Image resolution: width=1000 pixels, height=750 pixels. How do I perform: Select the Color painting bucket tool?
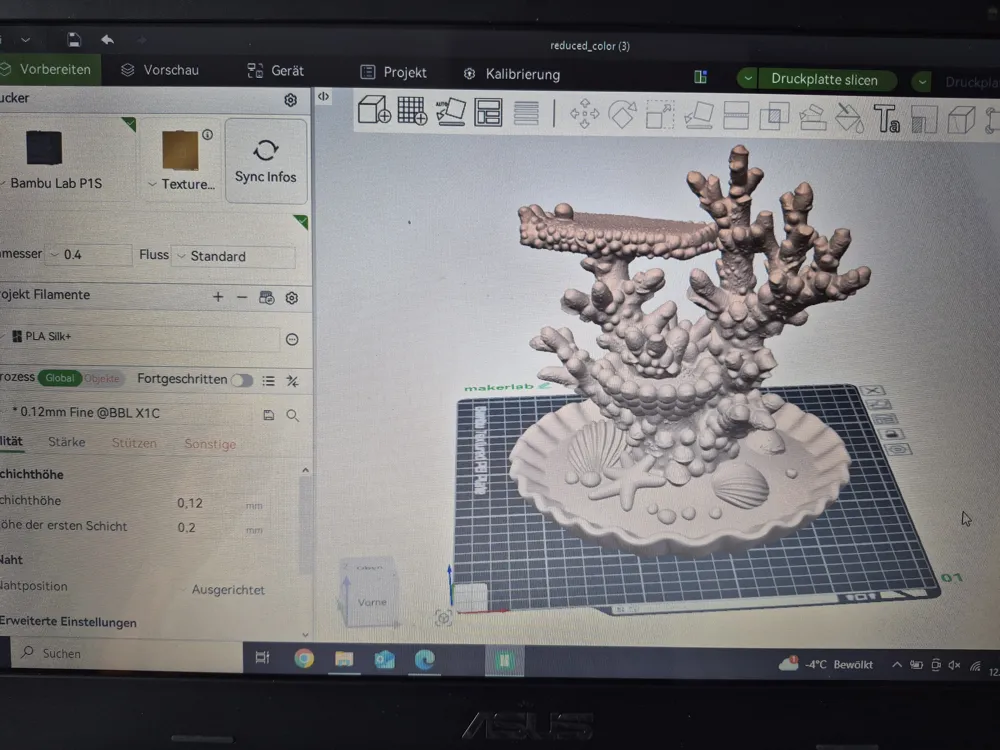(x=849, y=118)
